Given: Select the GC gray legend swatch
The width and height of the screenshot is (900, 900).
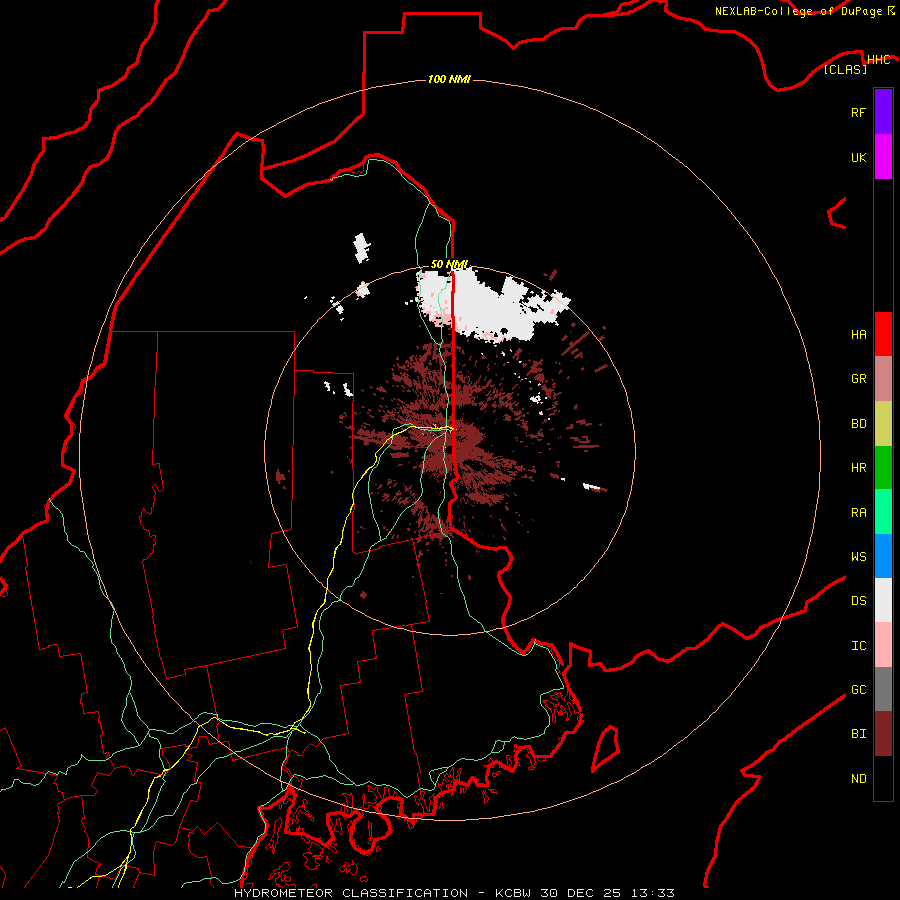Looking at the screenshot, I should [883, 689].
